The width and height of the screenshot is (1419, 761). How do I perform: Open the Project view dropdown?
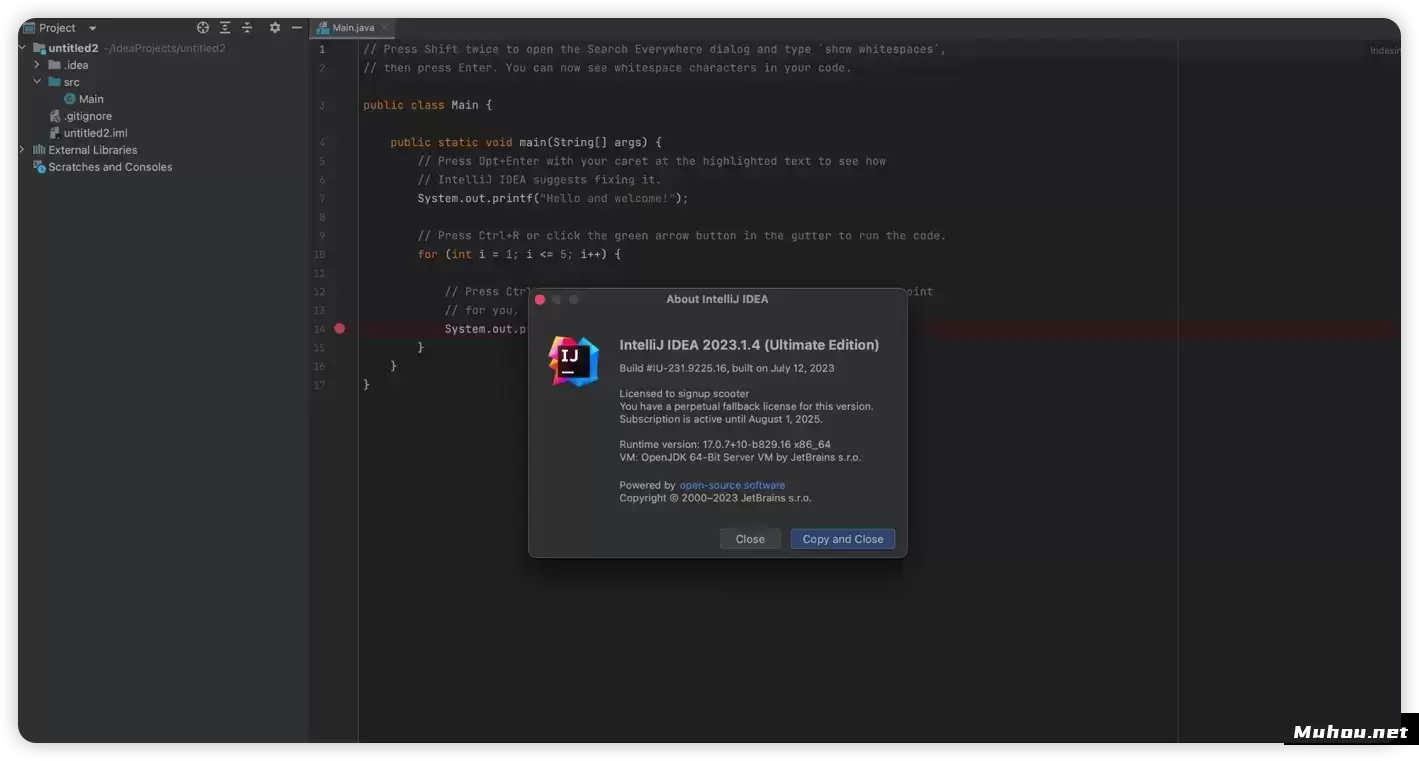click(x=92, y=28)
